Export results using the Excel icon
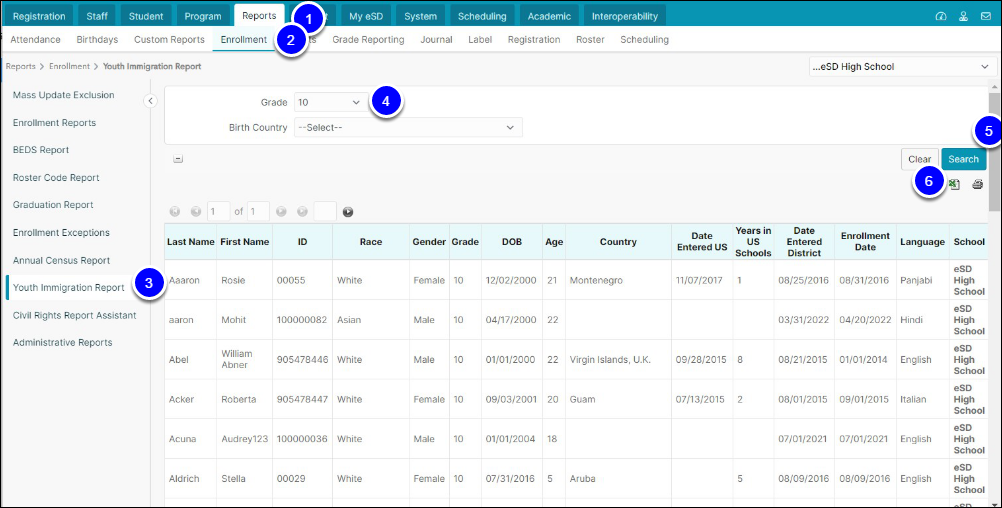Screen dimensions: 1002x508 tap(954, 184)
